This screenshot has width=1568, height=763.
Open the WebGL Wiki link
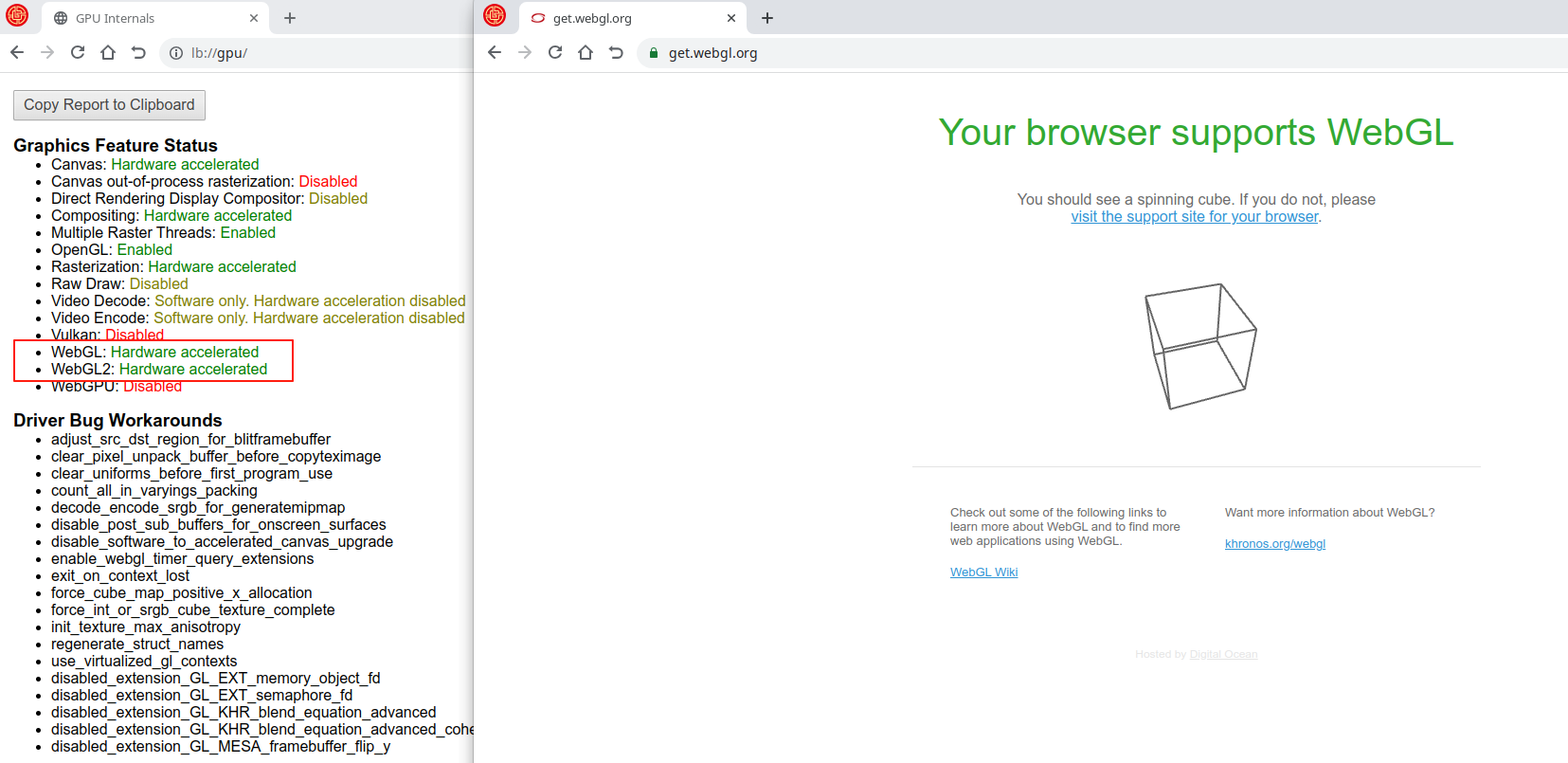coord(983,572)
